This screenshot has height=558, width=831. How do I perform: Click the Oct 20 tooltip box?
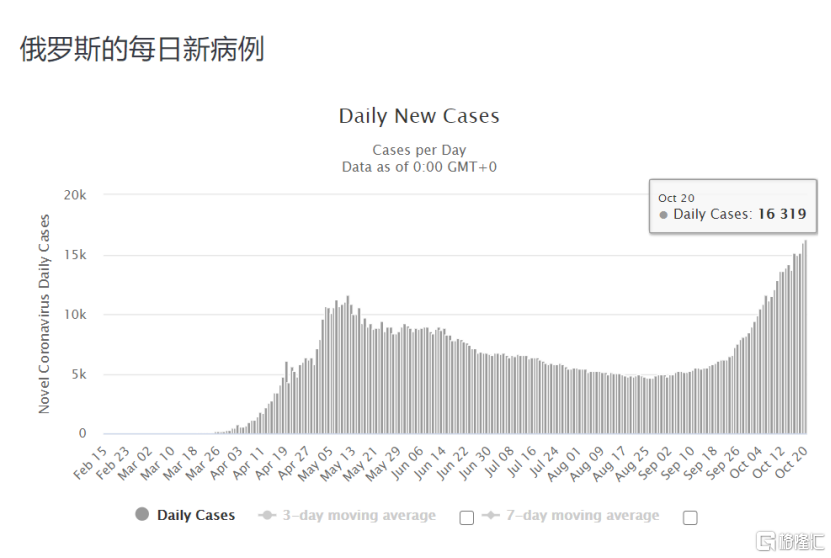click(x=732, y=206)
